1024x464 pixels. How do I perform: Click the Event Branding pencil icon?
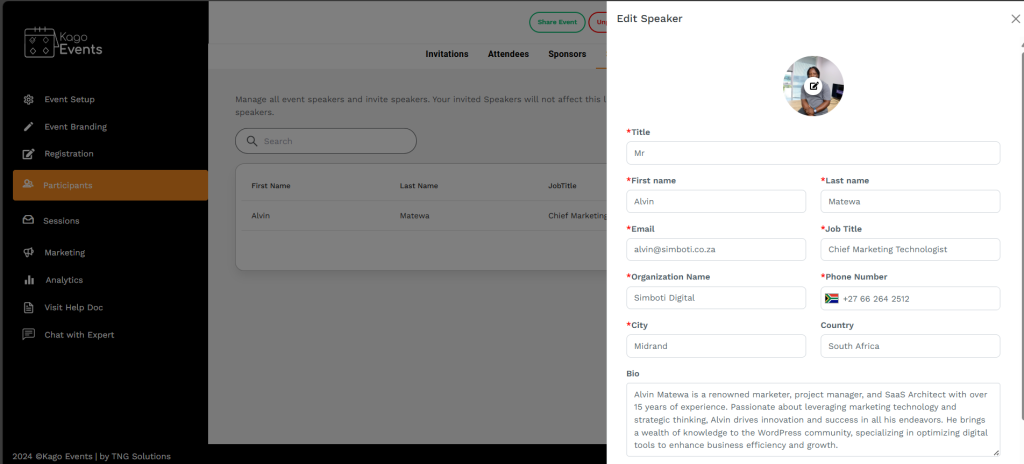click(x=29, y=127)
